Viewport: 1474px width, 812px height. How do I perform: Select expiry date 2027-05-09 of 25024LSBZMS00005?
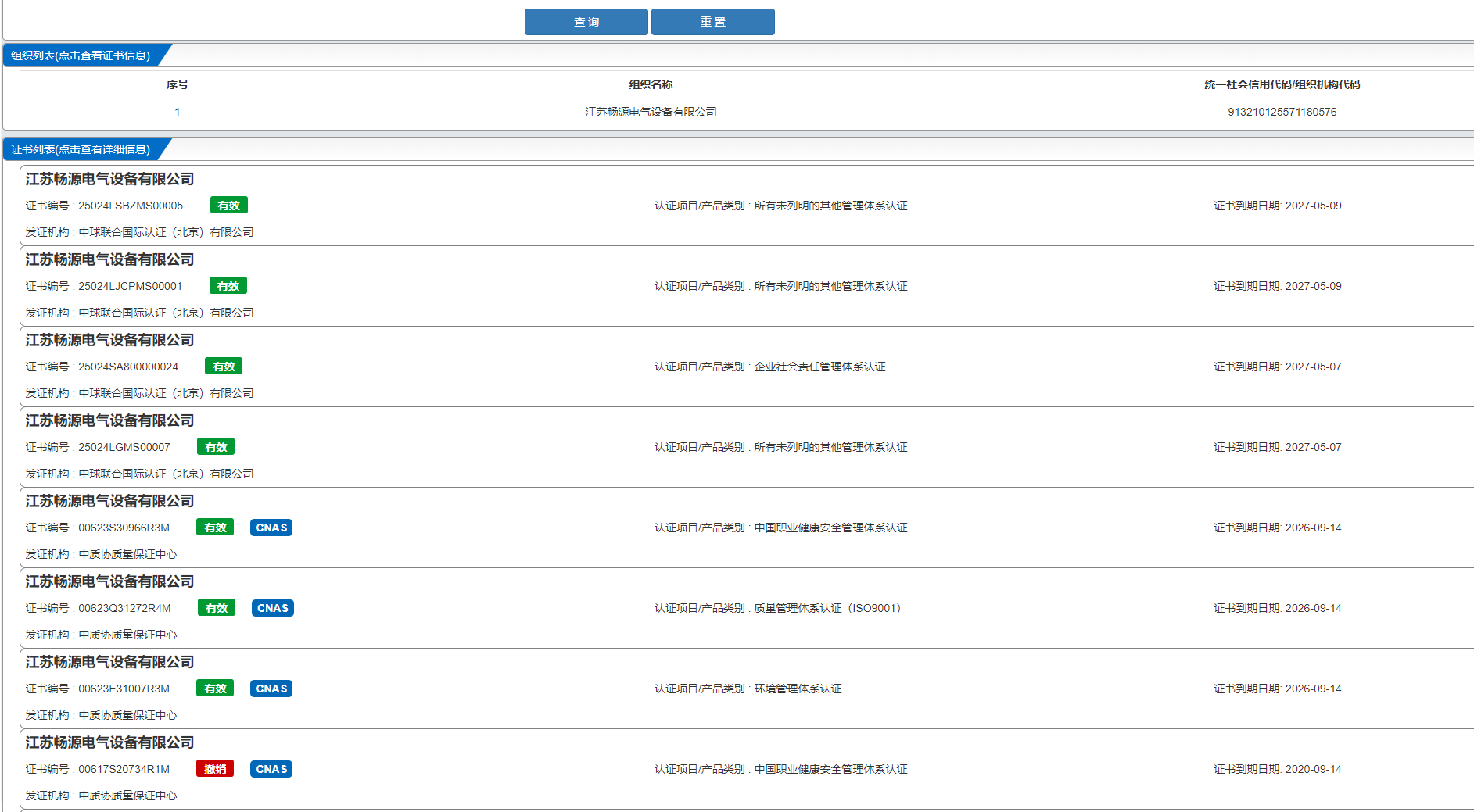[x=1313, y=206]
